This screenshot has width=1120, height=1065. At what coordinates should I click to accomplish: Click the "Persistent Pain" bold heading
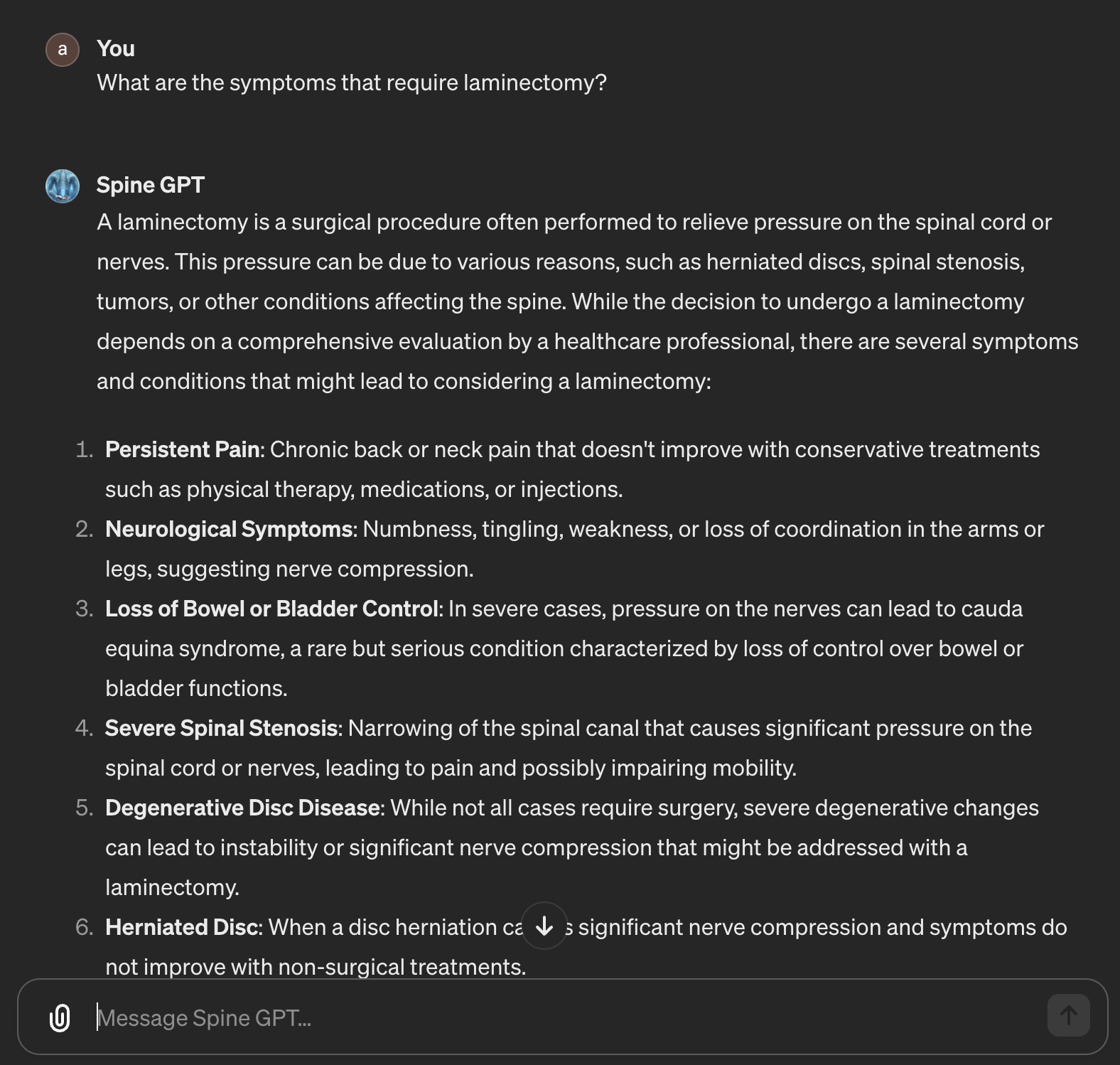tap(183, 449)
